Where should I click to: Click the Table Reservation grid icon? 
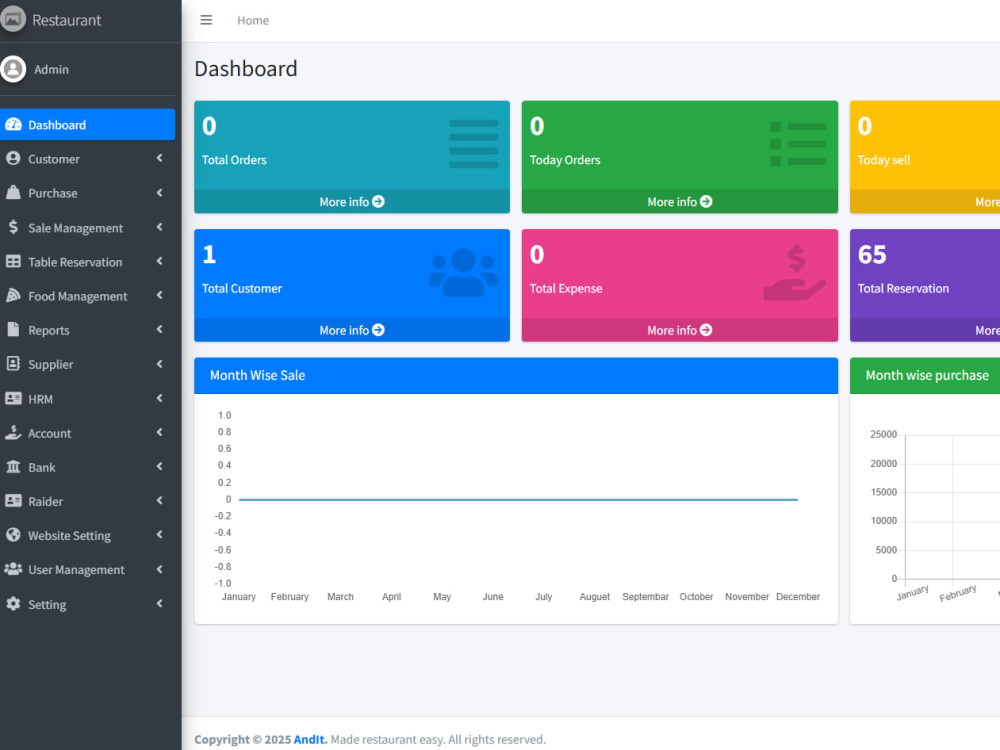pos(13,261)
